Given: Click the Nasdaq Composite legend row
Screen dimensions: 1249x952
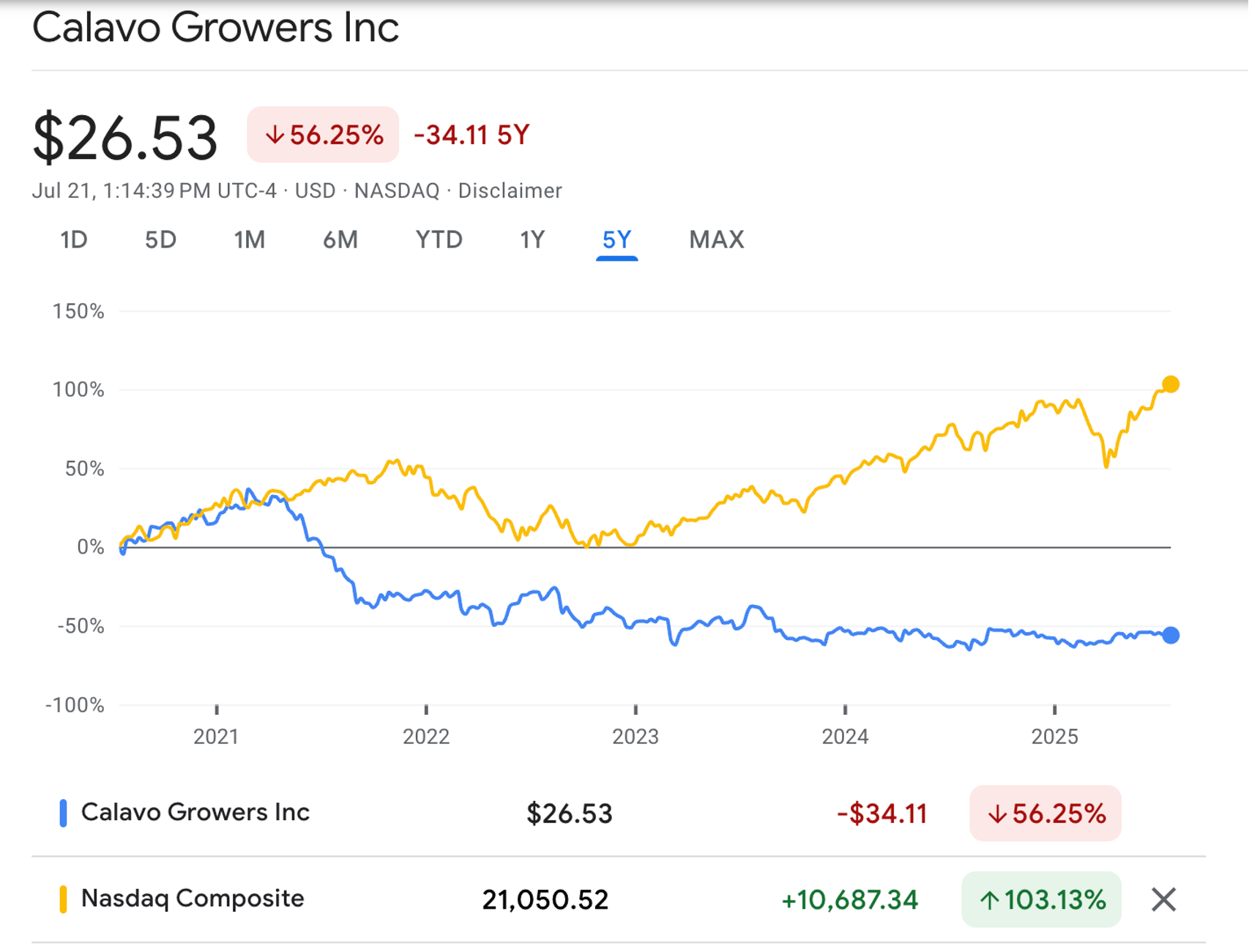Looking at the screenshot, I should 619,899.
